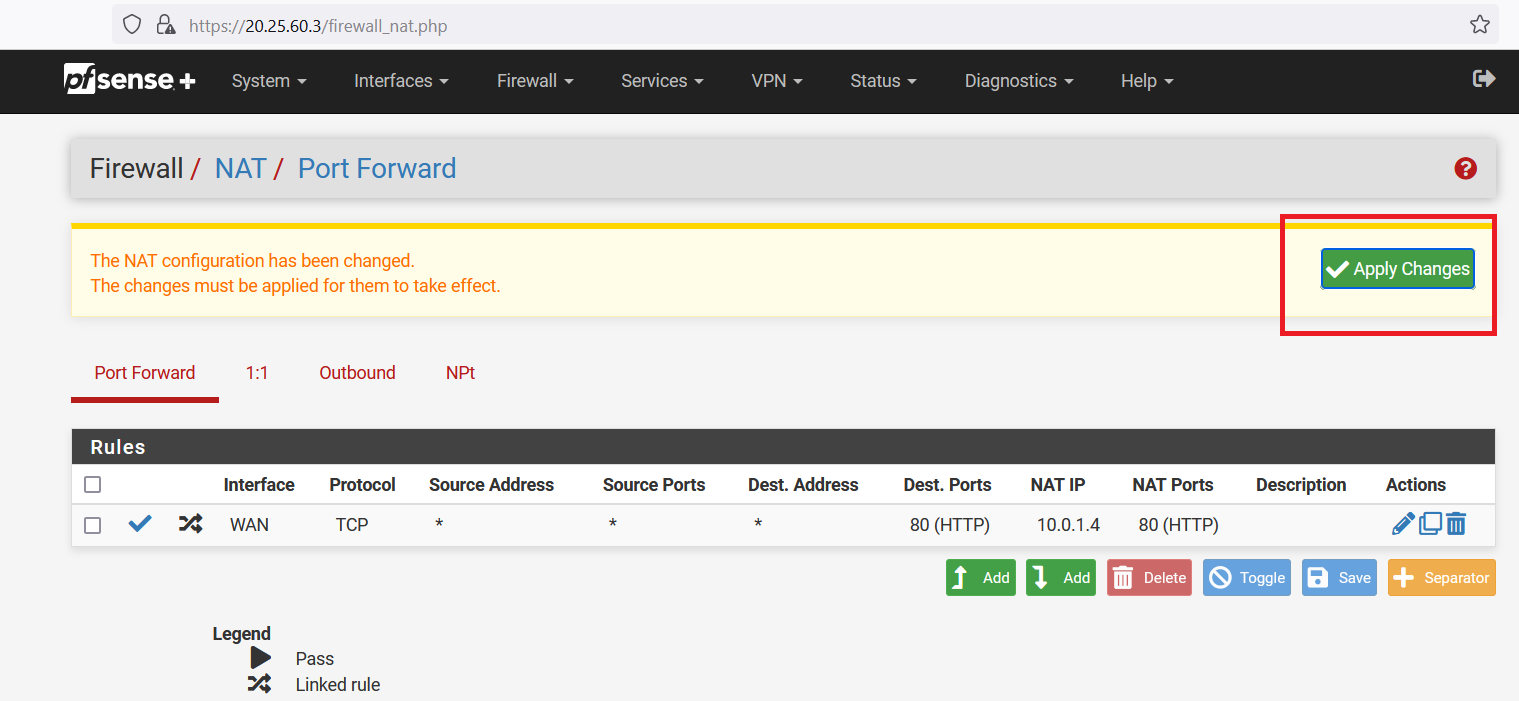Screen dimensions: 1519x701
Task: Click the orange Separator button
Action: [1441, 578]
